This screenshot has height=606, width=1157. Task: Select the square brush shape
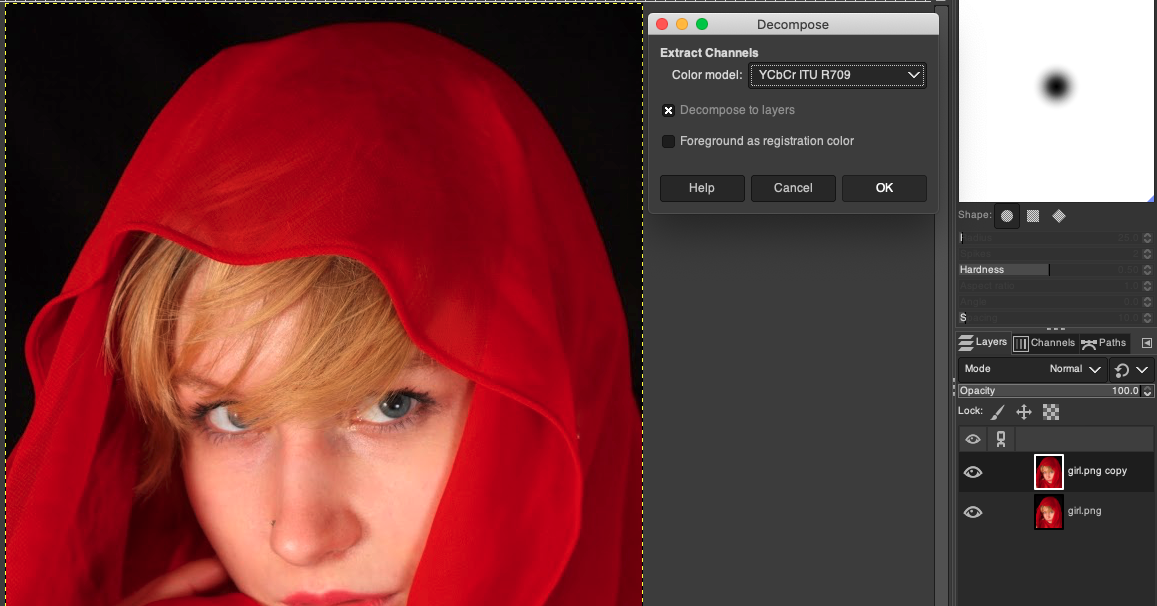click(1033, 216)
